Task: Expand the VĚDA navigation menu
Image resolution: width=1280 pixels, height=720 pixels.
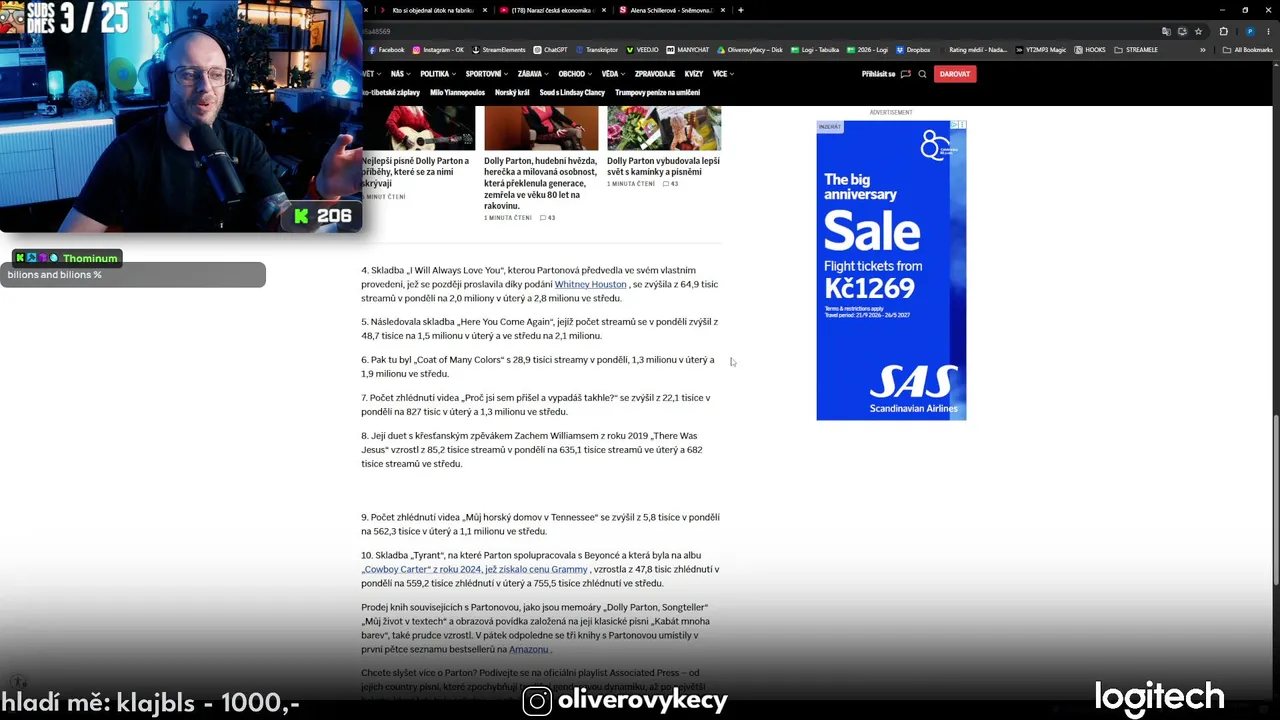Action: click(613, 74)
